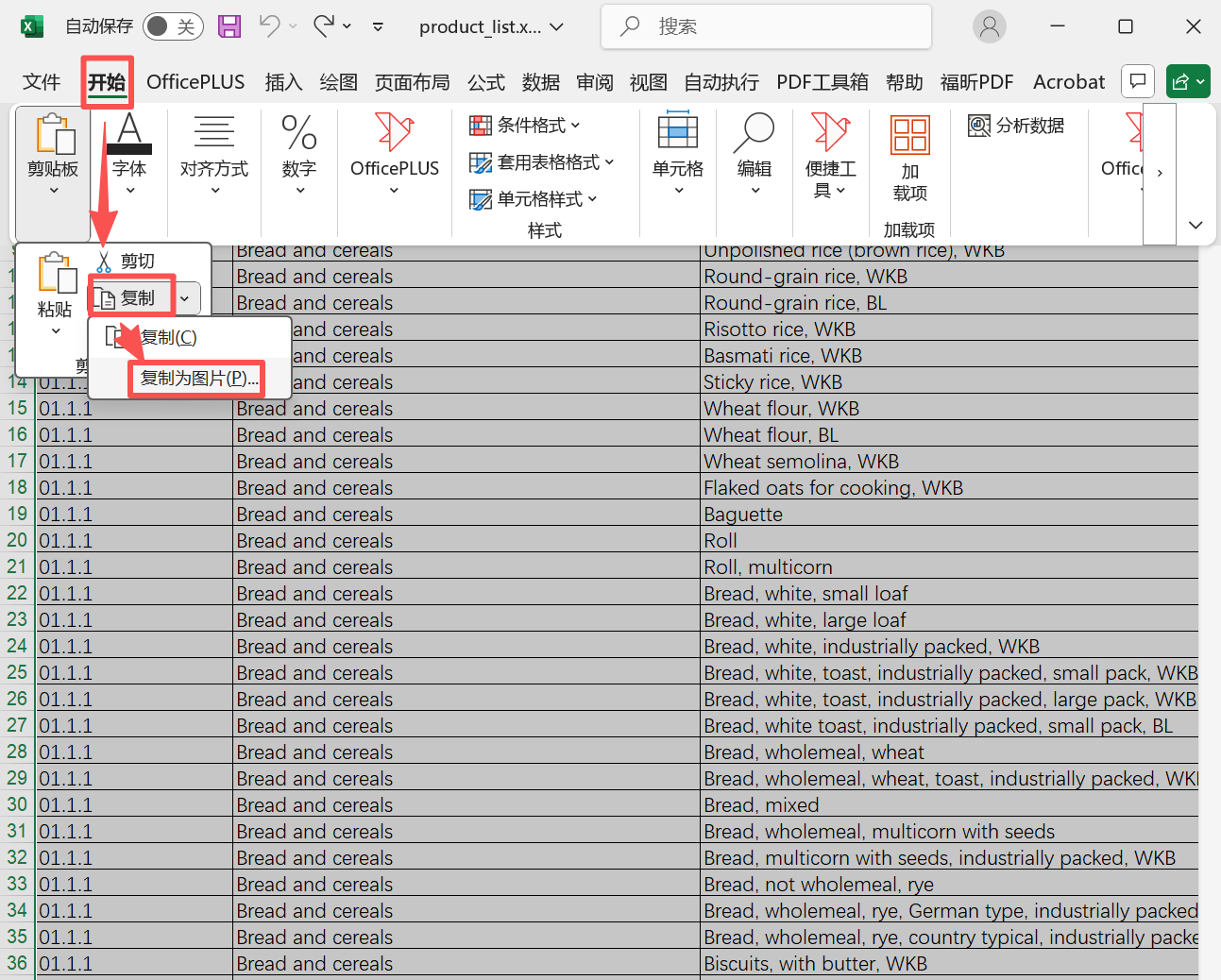The image size is (1221, 980).
Task: Open the Formulas (公式) ribbon tab
Action: [486, 82]
